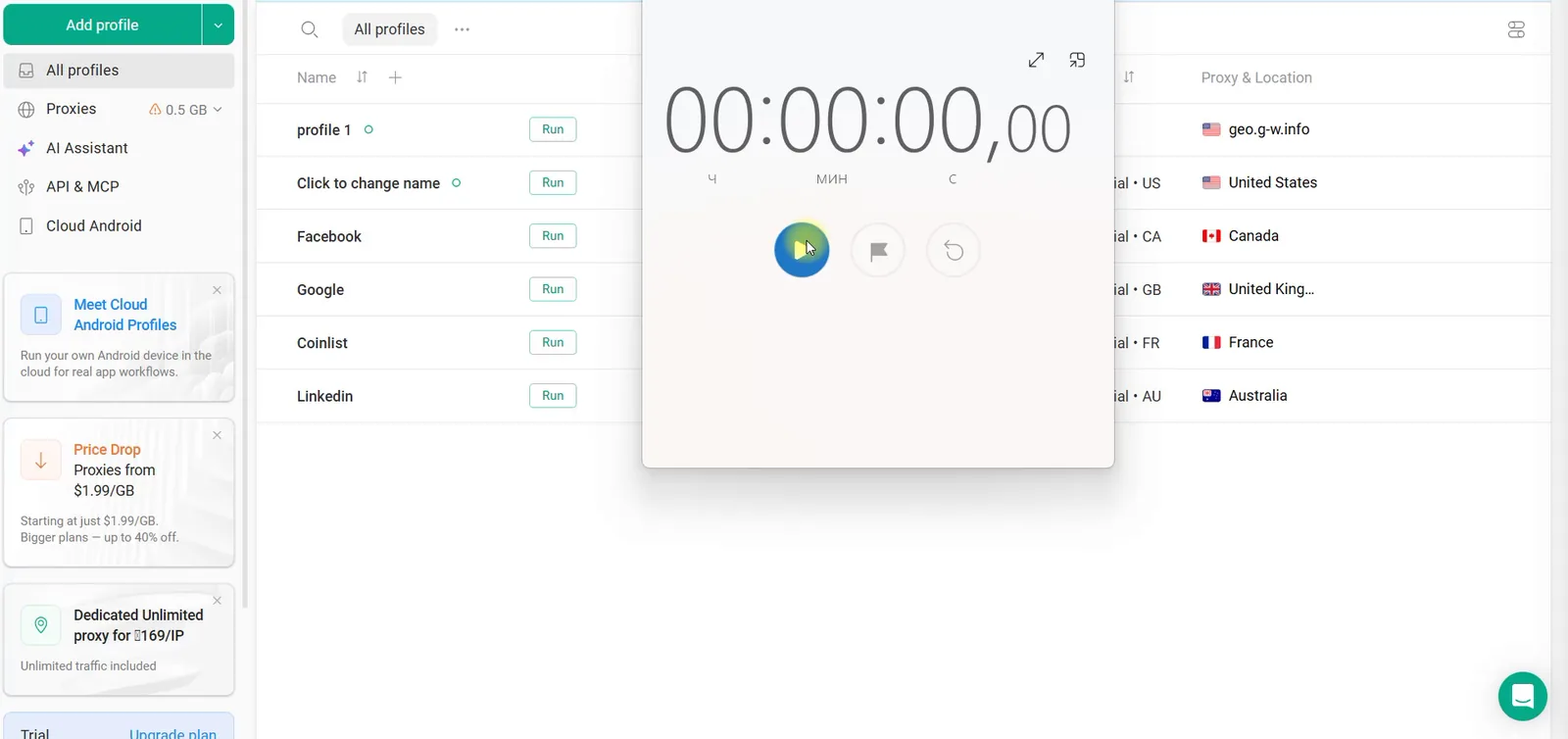Click the Add profile button
The image size is (1568, 739).
coord(102,25)
